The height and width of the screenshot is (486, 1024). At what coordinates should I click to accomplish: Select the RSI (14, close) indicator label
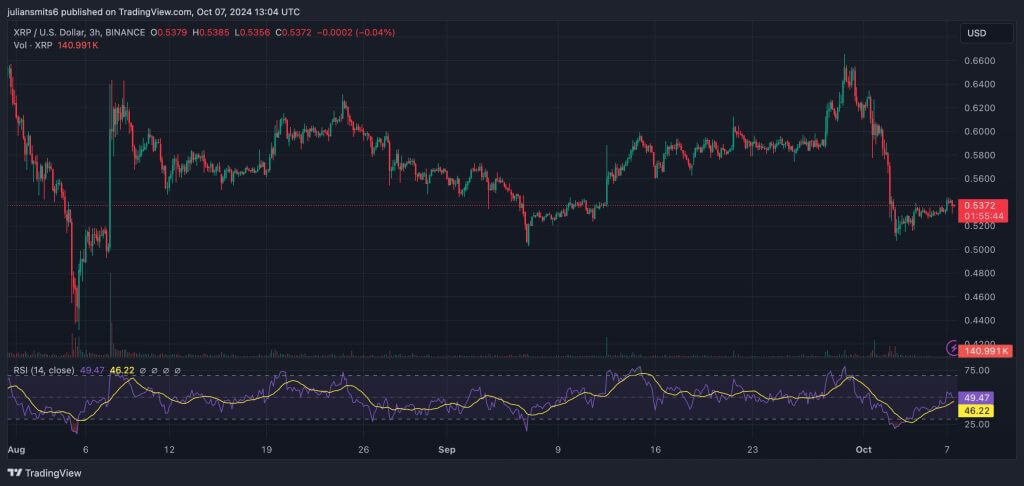[43, 371]
